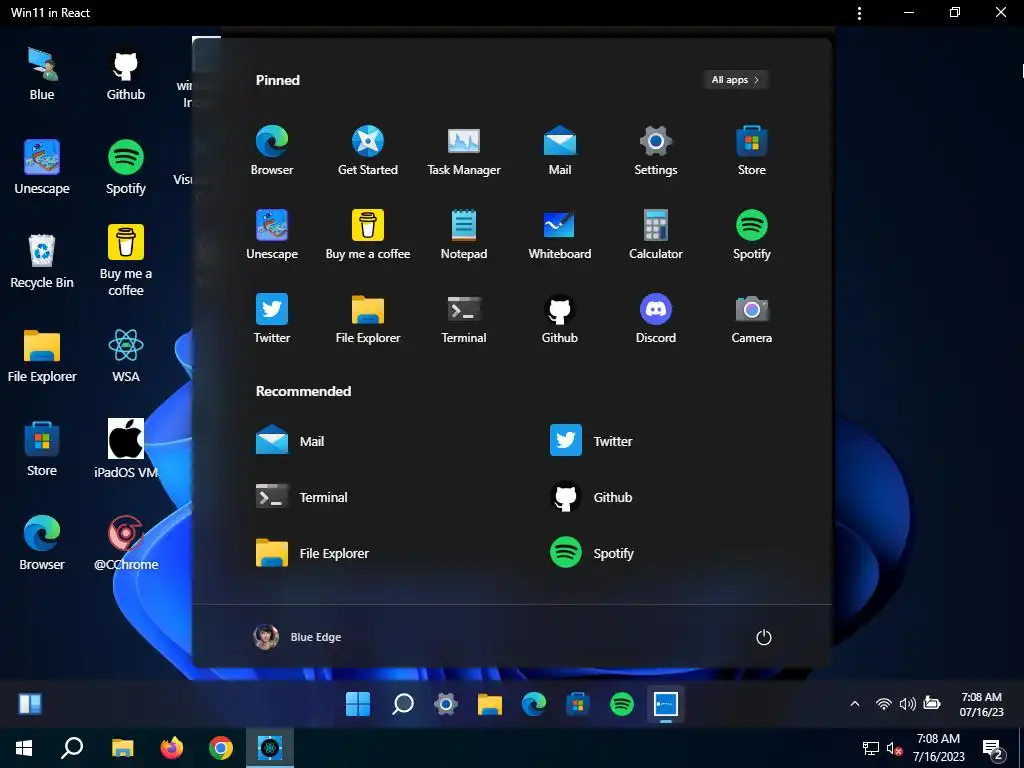The height and width of the screenshot is (768, 1024).
Task: Select the Github desktop icon
Action: click(x=125, y=76)
